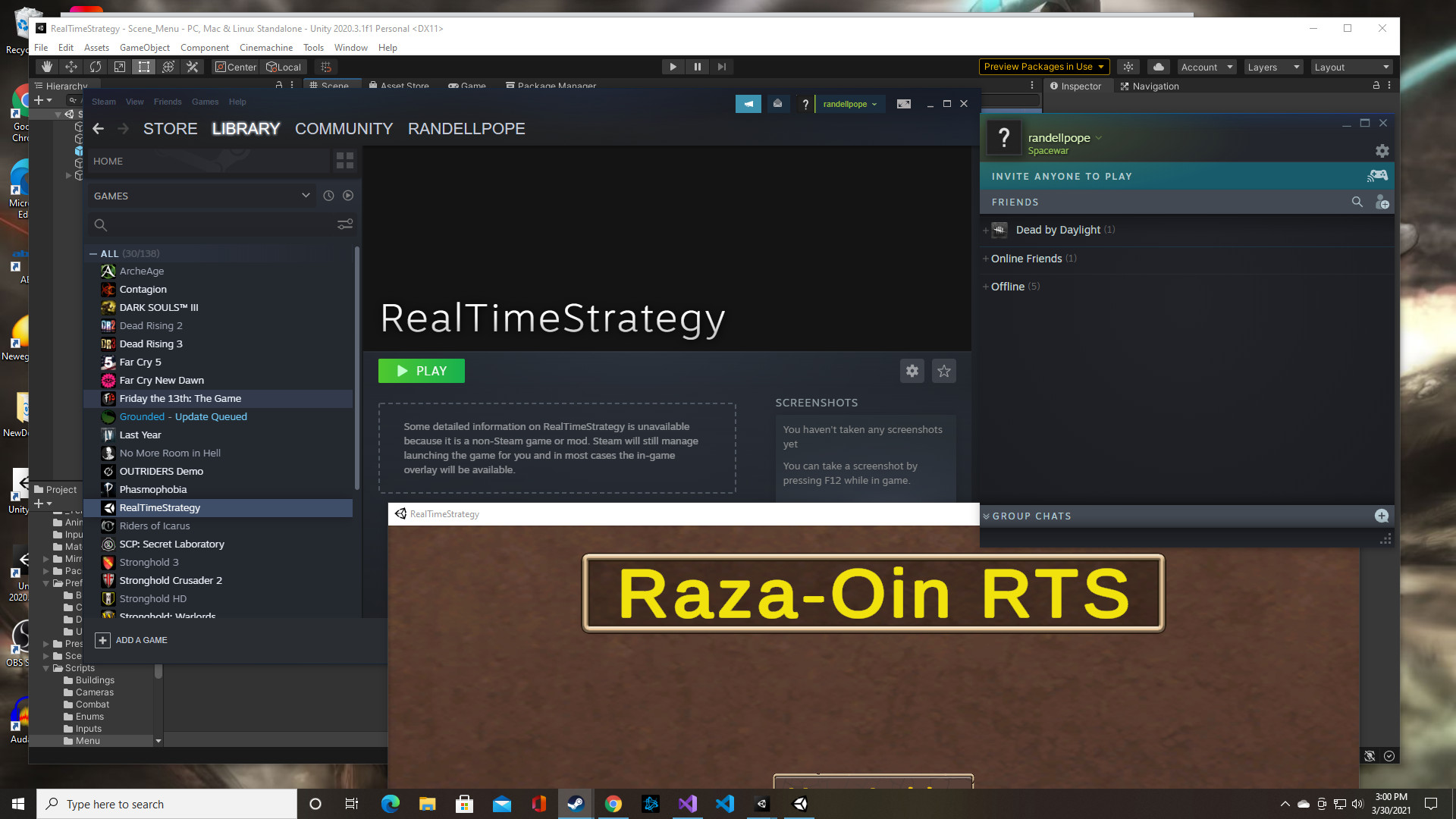
Task: Open Steam from Windows taskbar
Action: 576,804
